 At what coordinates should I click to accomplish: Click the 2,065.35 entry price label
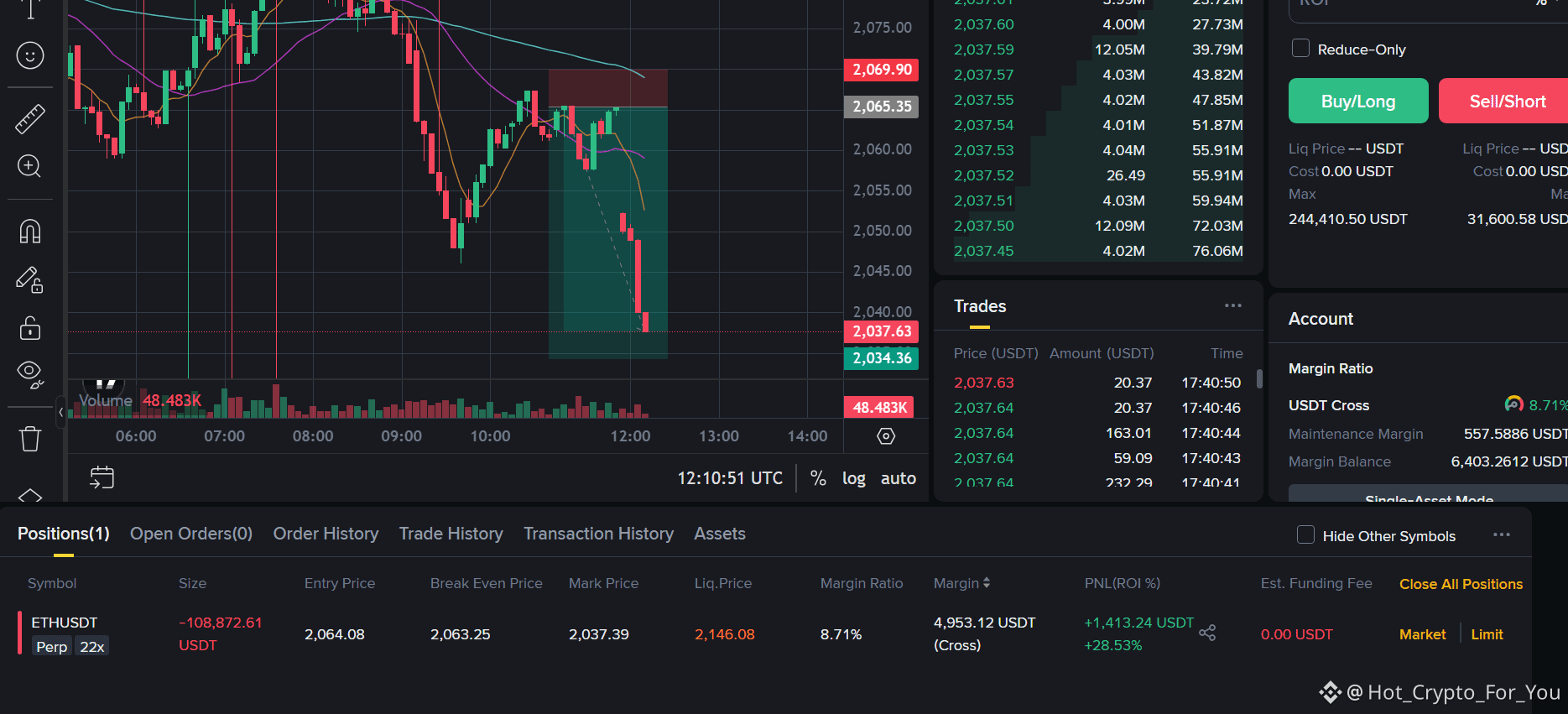coord(881,107)
